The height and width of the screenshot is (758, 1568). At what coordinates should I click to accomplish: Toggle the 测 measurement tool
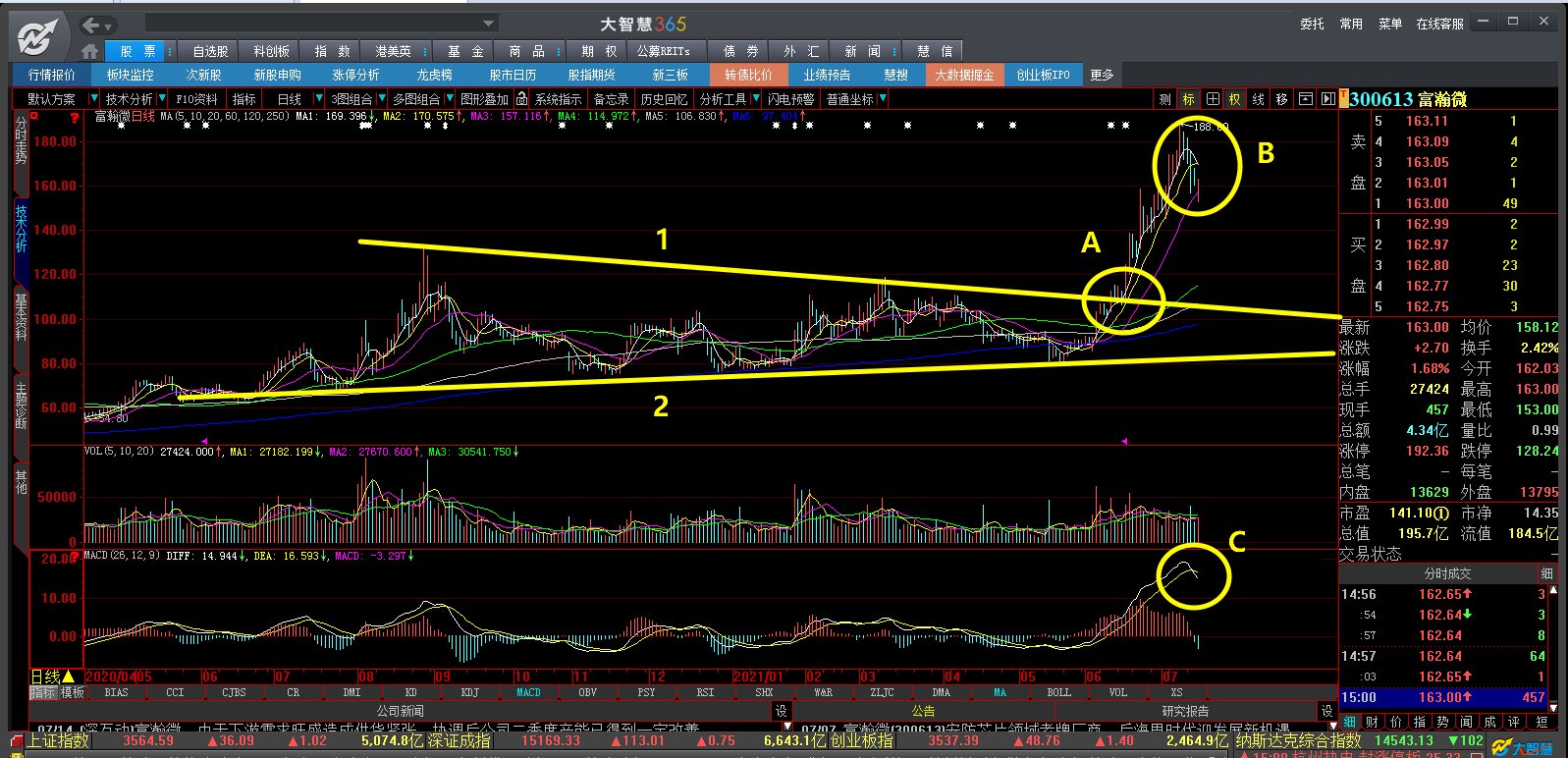(1164, 99)
